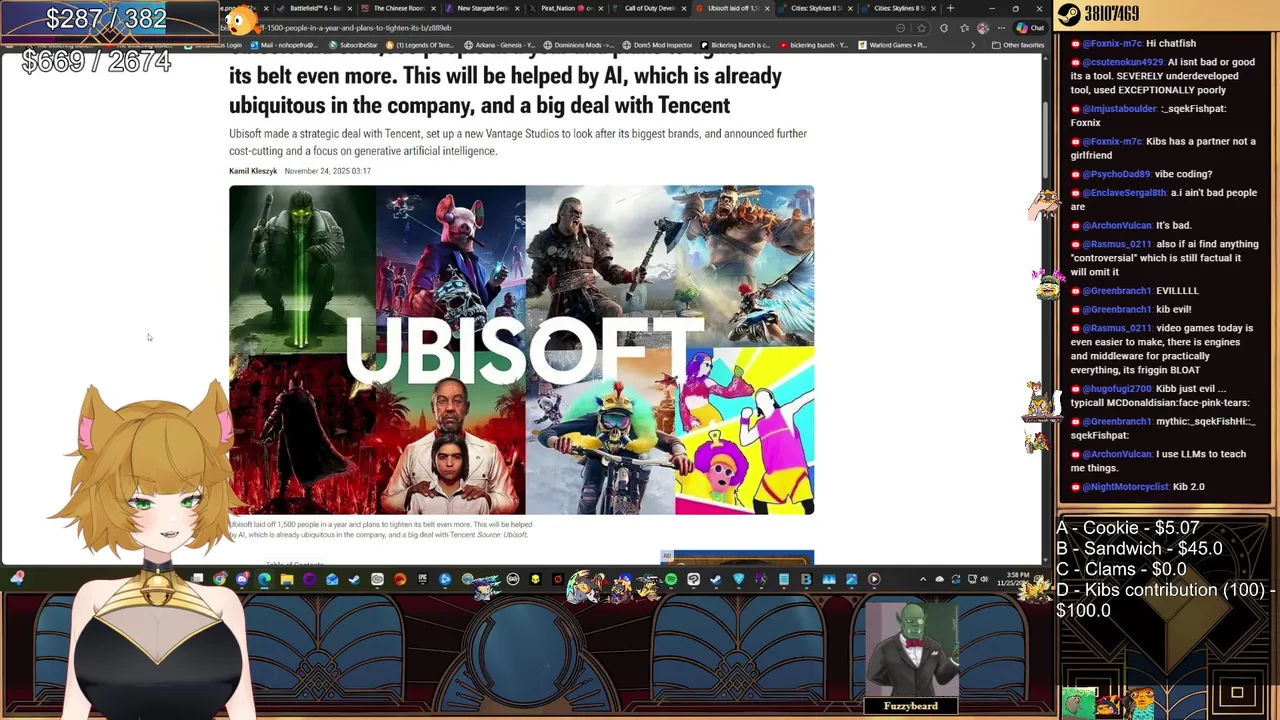Open the volume control in system tray
Image resolution: width=1280 pixels, height=720 pixels.
coord(984,579)
